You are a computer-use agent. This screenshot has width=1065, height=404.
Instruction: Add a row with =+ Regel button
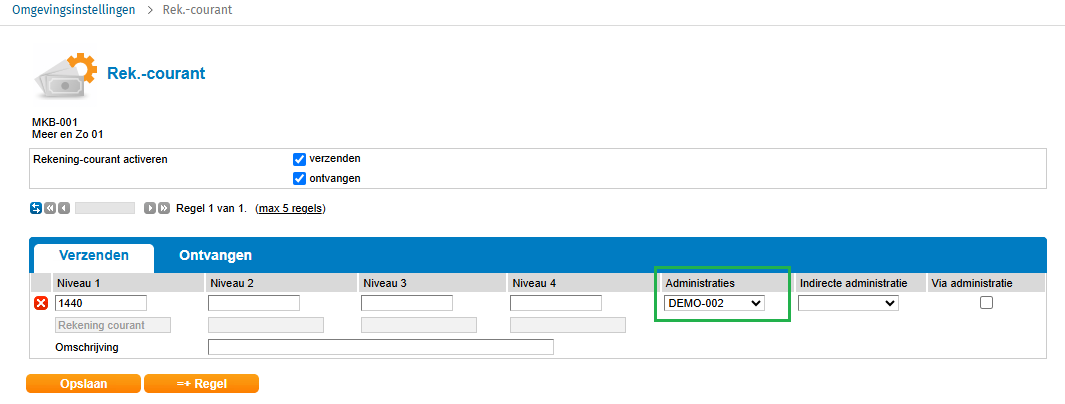click(x=201, y=383)
